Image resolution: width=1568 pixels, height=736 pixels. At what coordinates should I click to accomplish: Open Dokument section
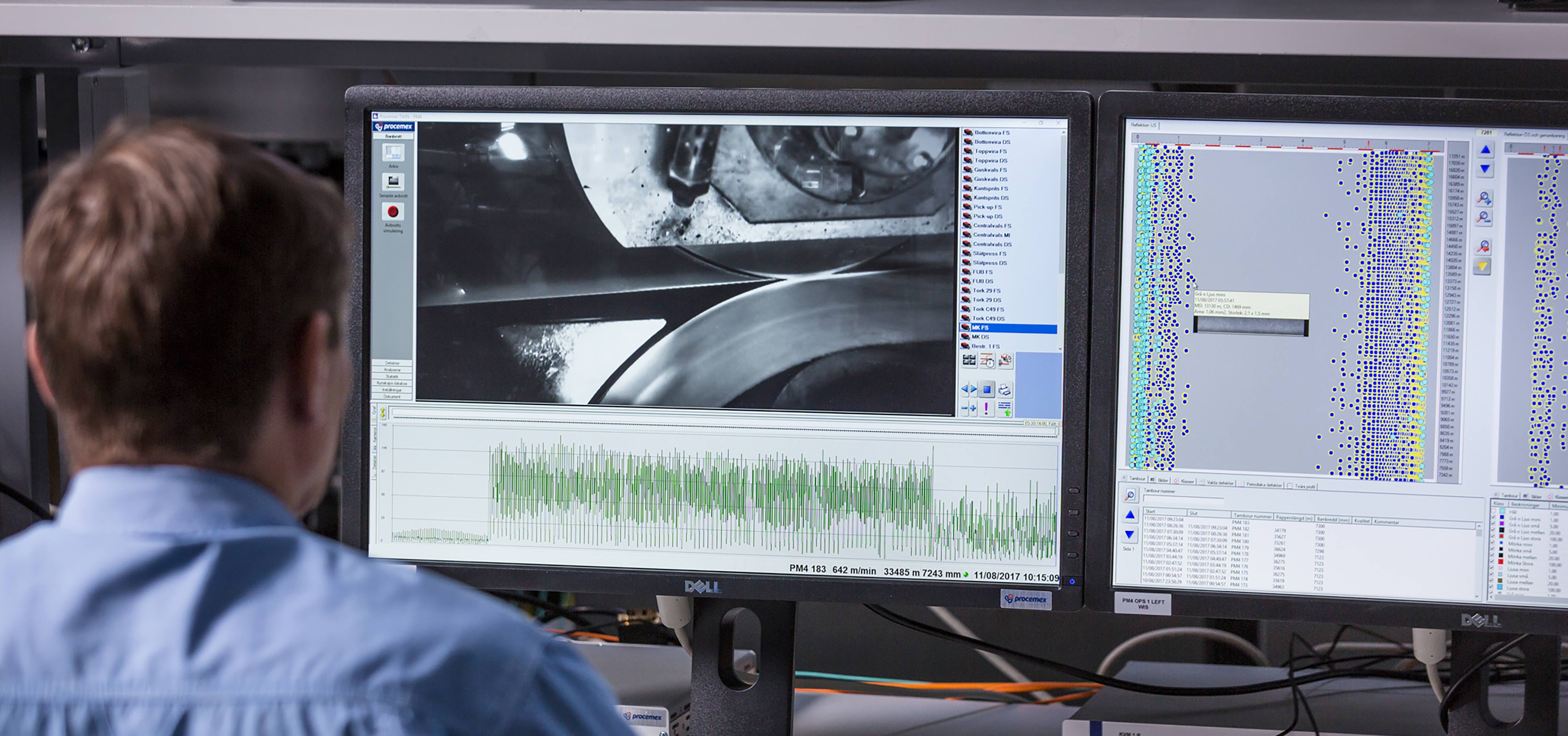click(x=392, y=396)
